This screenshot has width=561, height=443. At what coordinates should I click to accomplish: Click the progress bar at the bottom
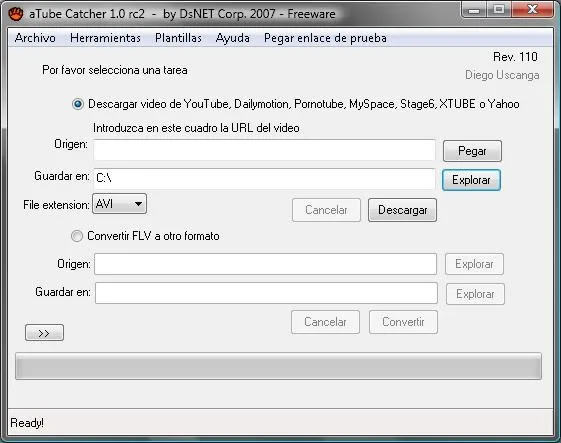(278, 366)
